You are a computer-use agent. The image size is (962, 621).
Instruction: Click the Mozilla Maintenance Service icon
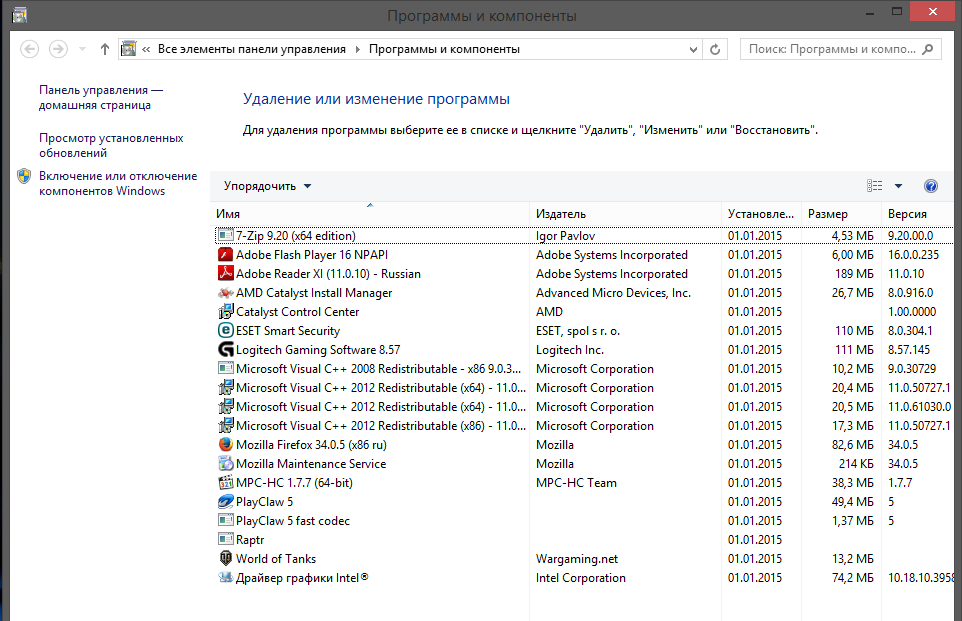(x=226, y=464)
